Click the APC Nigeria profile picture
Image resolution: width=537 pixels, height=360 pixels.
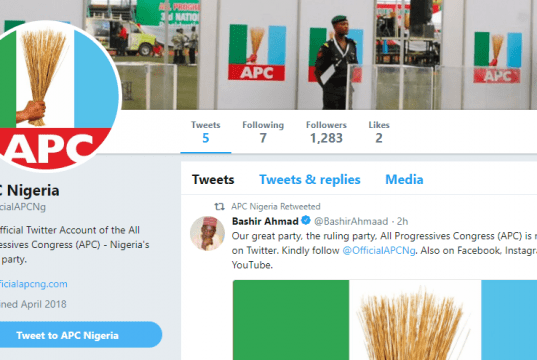coord(55,96)
